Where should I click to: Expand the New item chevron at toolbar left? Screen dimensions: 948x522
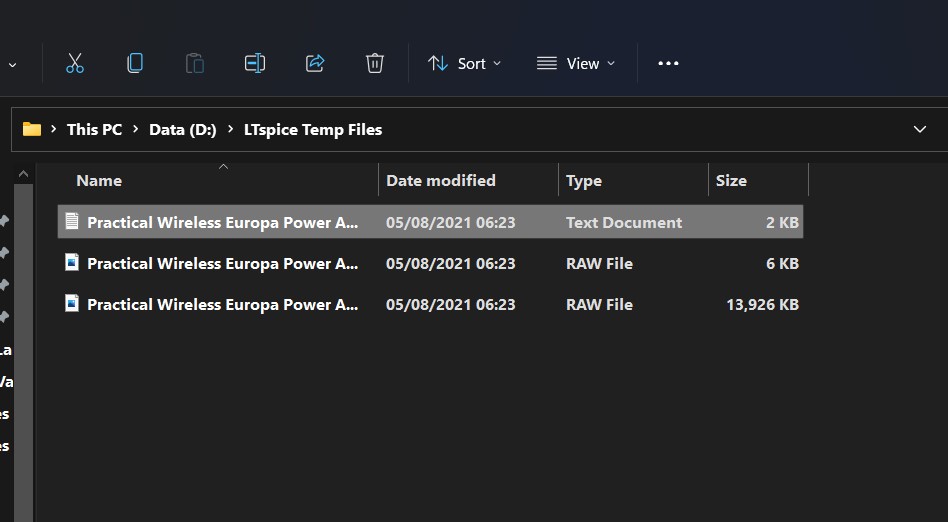click(12, 65)
